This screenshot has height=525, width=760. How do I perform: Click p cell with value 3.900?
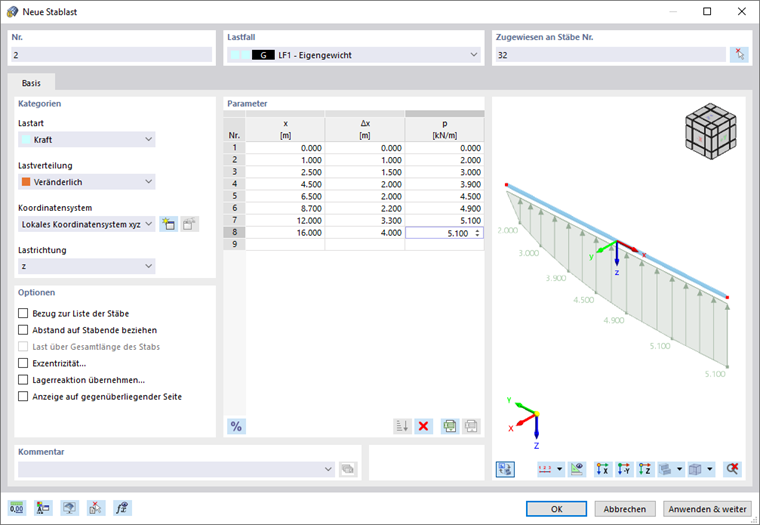click(444, 184)
